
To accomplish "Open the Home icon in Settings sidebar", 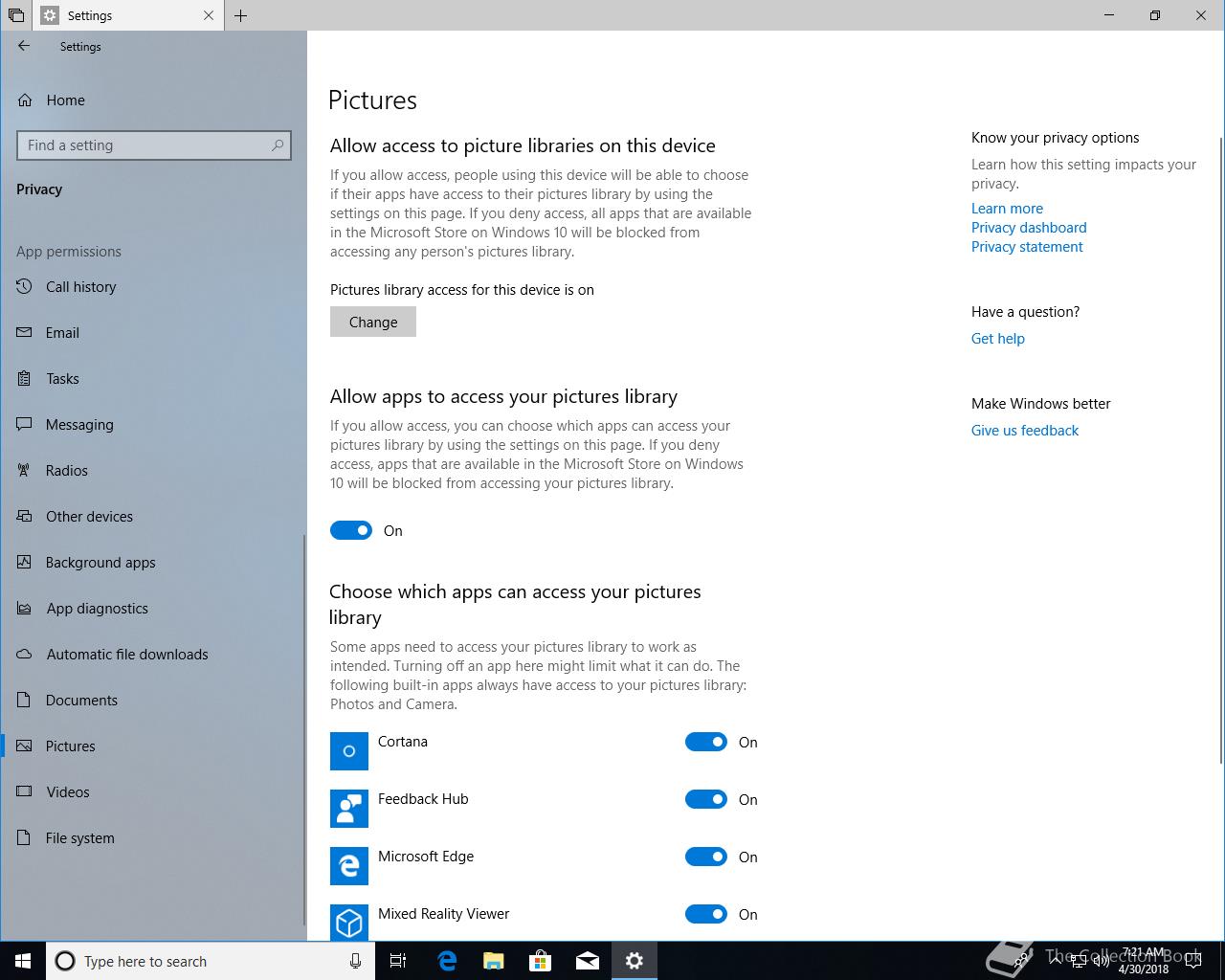I will (25, 100).
